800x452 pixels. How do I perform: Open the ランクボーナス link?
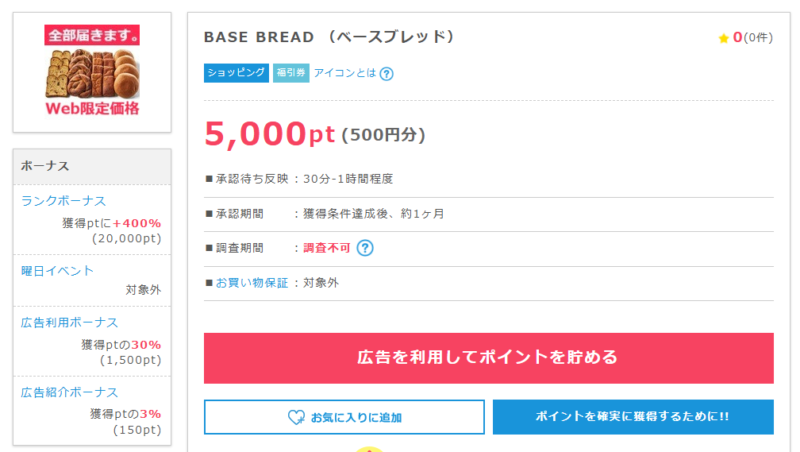click(x=63, y=201)
